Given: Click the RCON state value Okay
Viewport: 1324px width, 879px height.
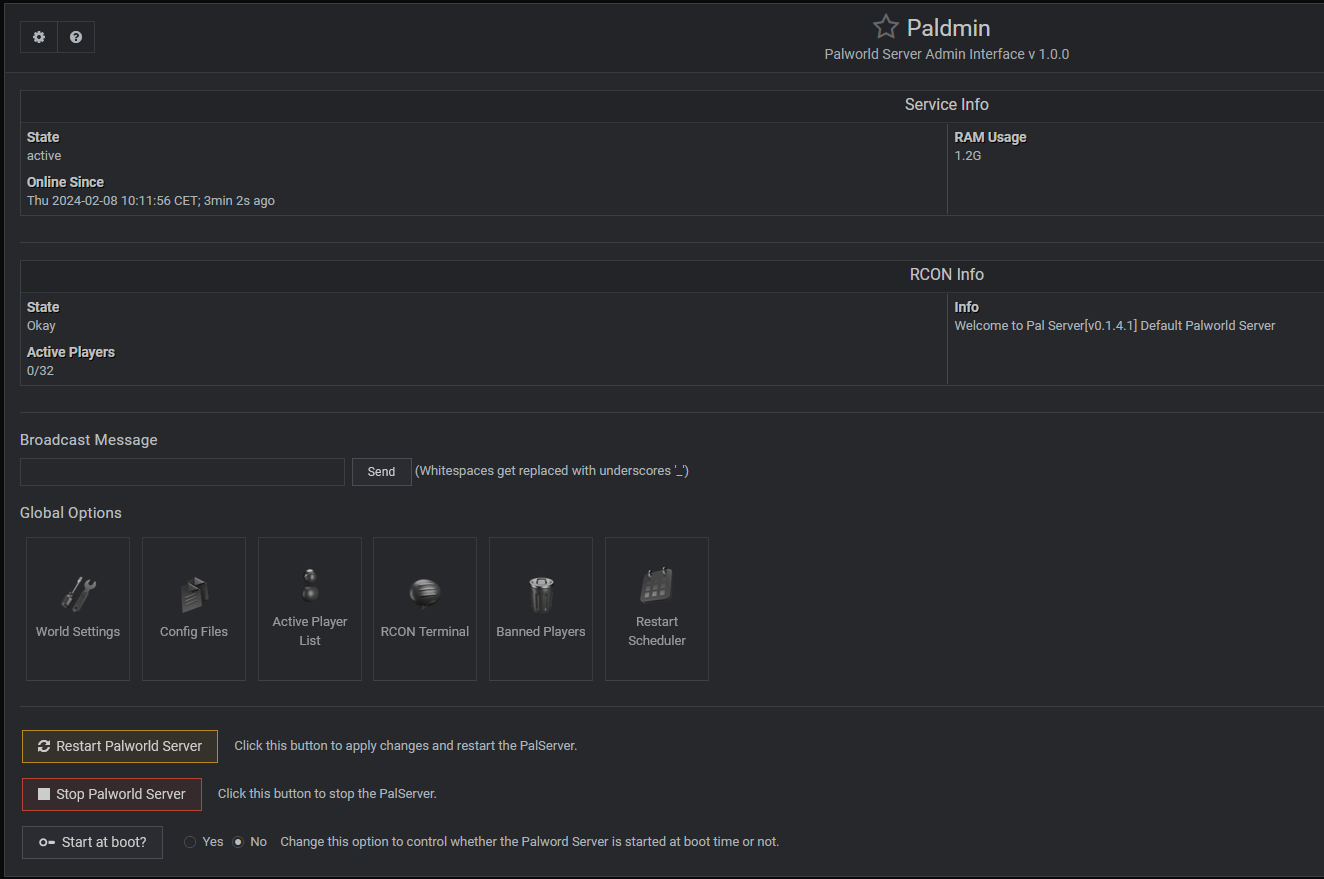Looking at the screenshot, I should tap(41, 326).
